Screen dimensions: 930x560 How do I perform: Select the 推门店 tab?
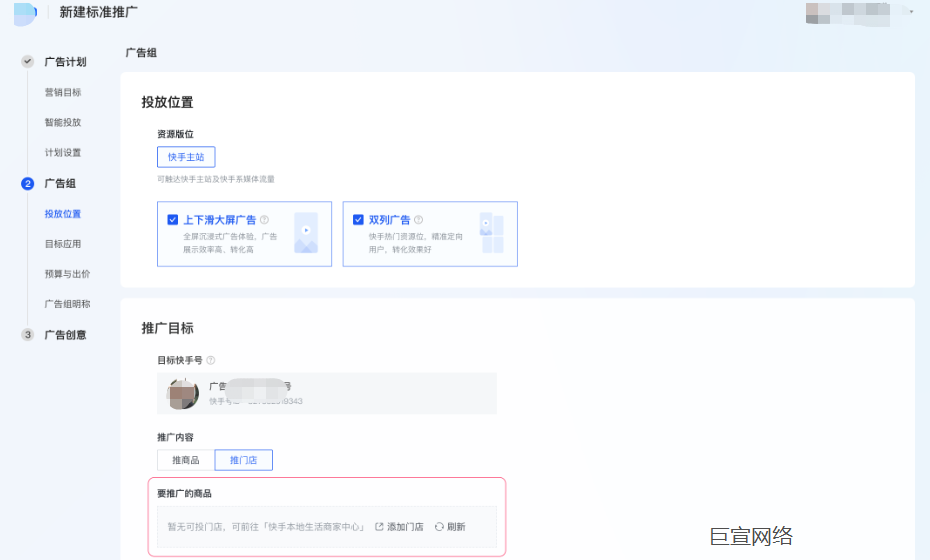243,460
